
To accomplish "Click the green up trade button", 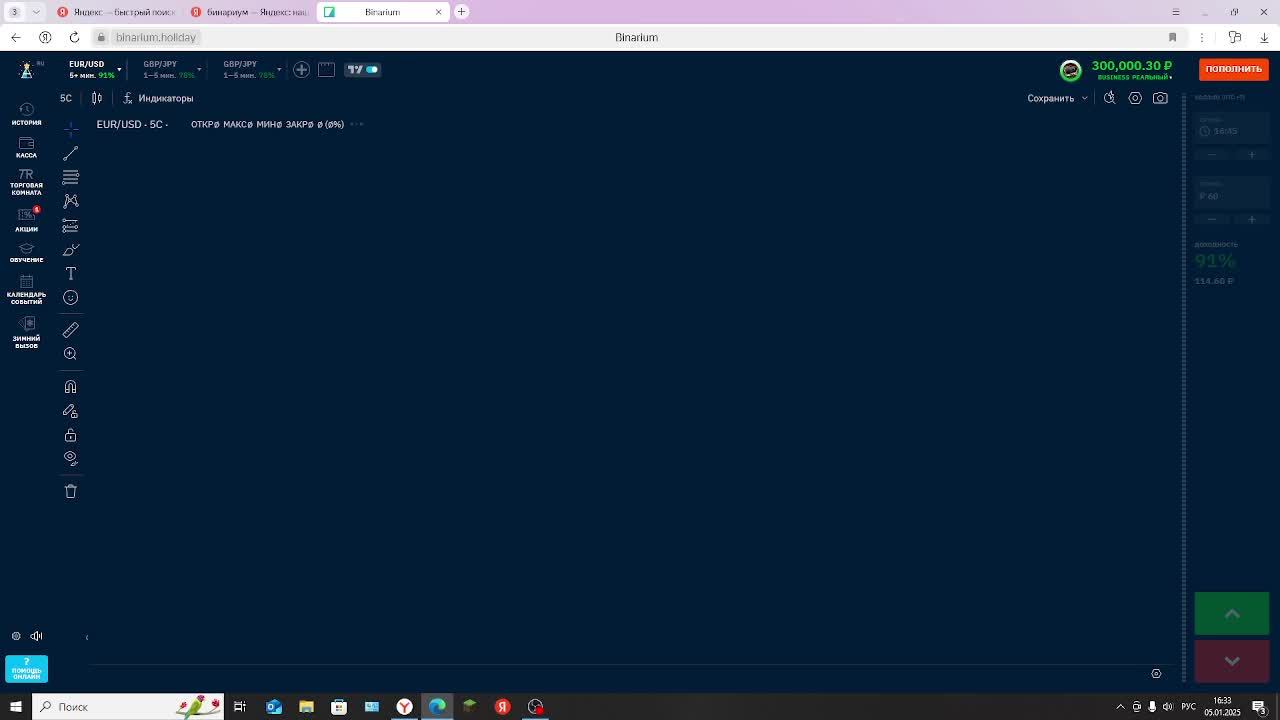I will [1232, 614].
